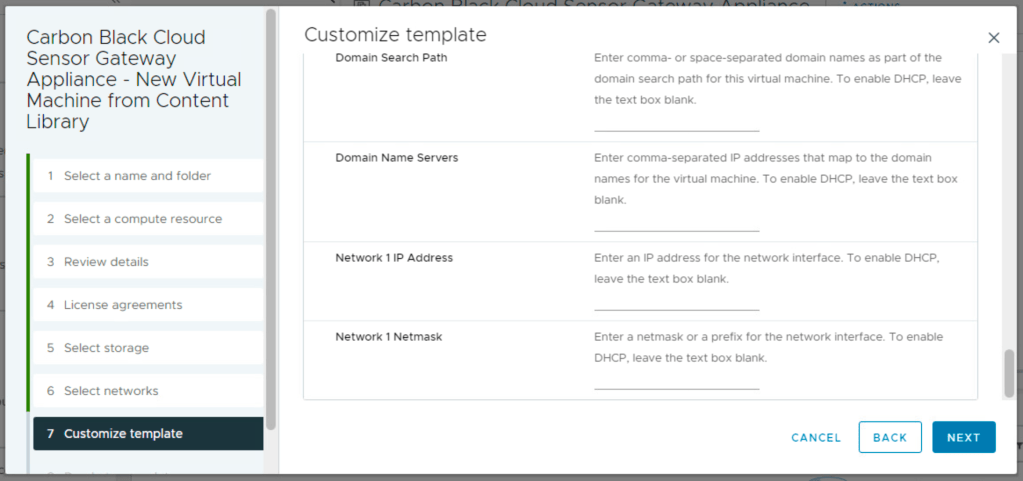Click the wizard steps sidebar scrollbar
Screen dimensions: 1023x481
coord(270,220)
